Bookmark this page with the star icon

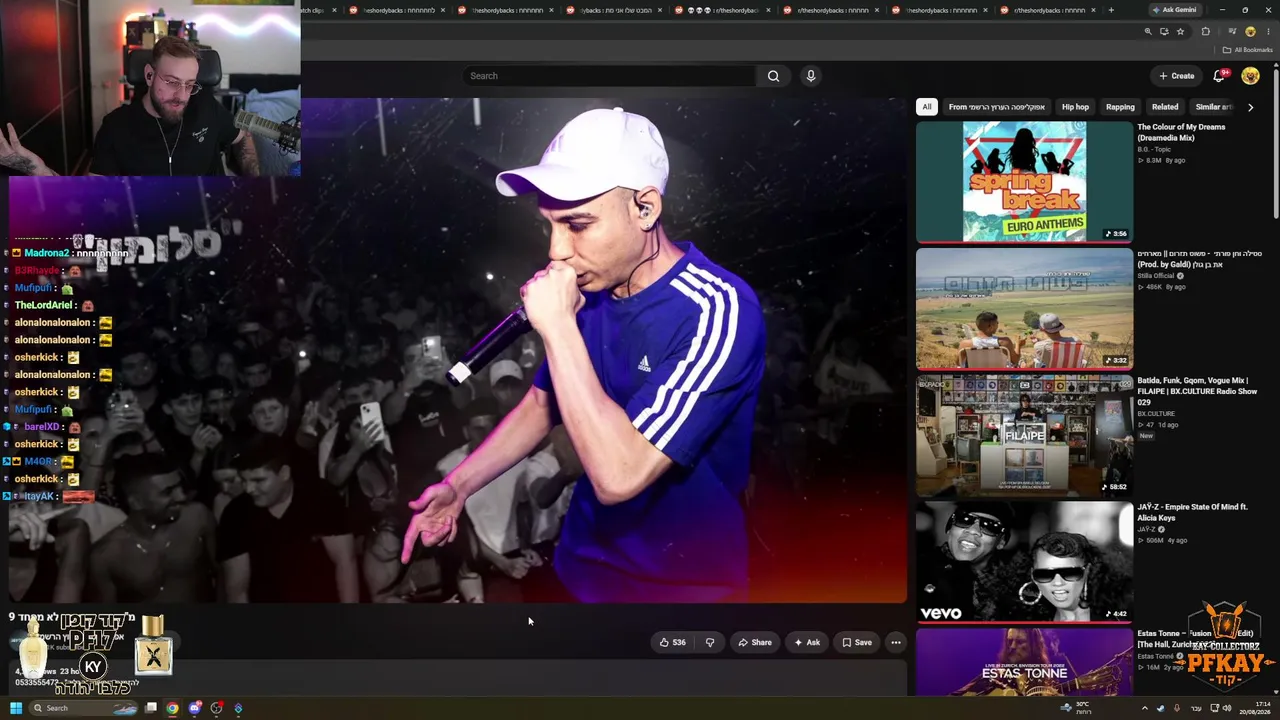pos(1180,32)
